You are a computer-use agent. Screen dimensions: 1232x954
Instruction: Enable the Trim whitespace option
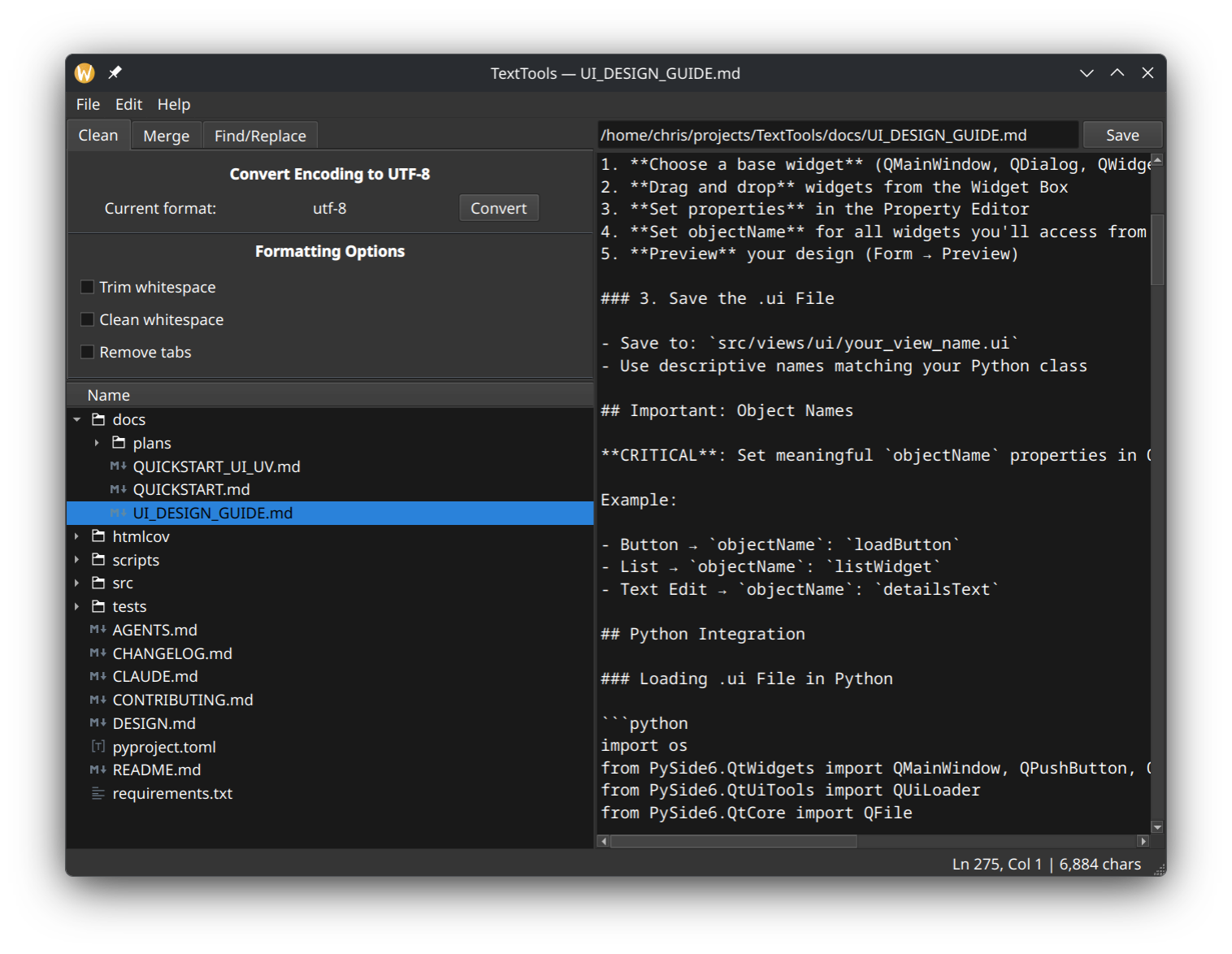tap(87, 286)
